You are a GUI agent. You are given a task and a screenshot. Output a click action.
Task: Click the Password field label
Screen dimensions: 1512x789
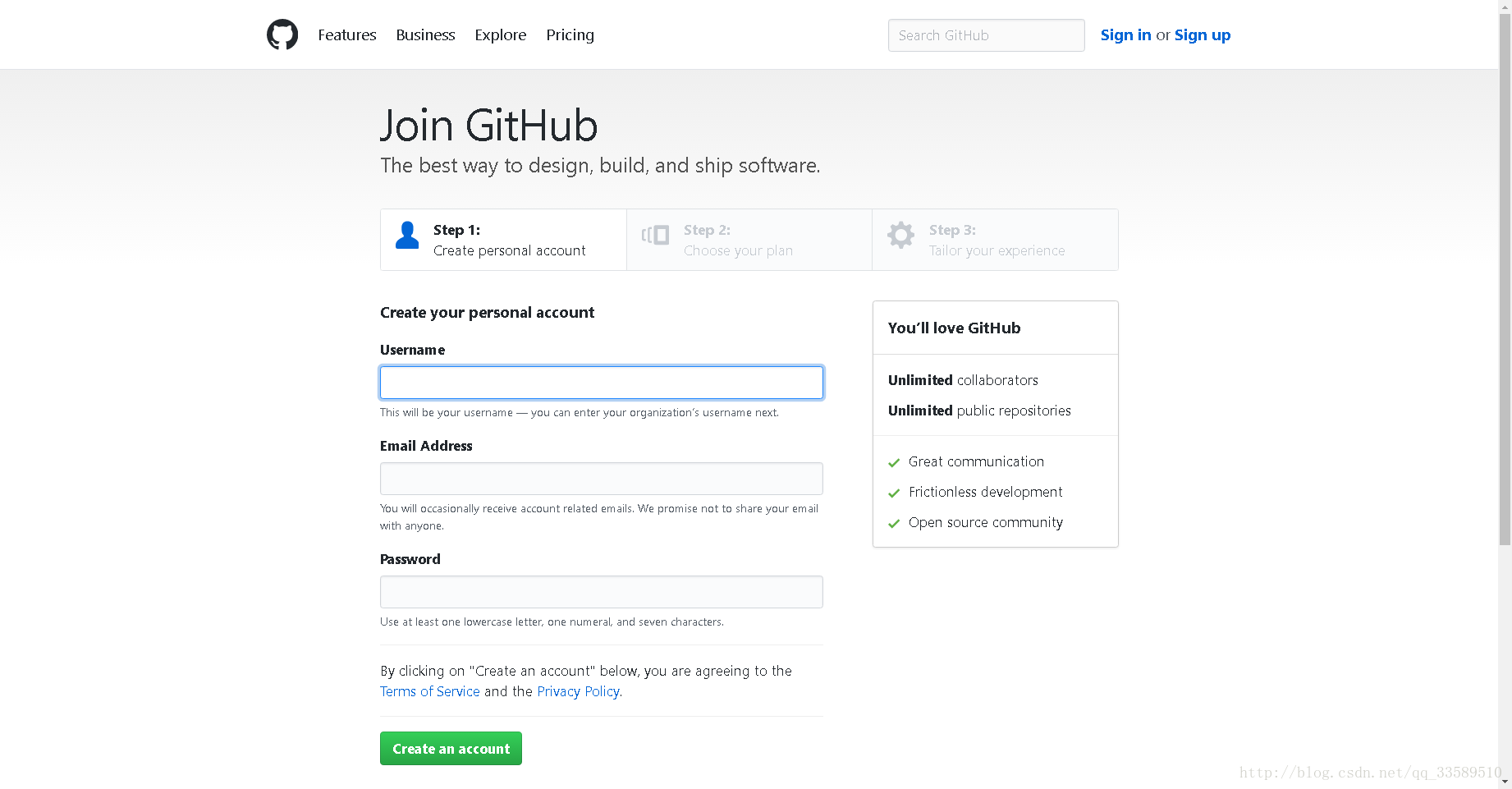pyautogui.click(x=410, y=559)
